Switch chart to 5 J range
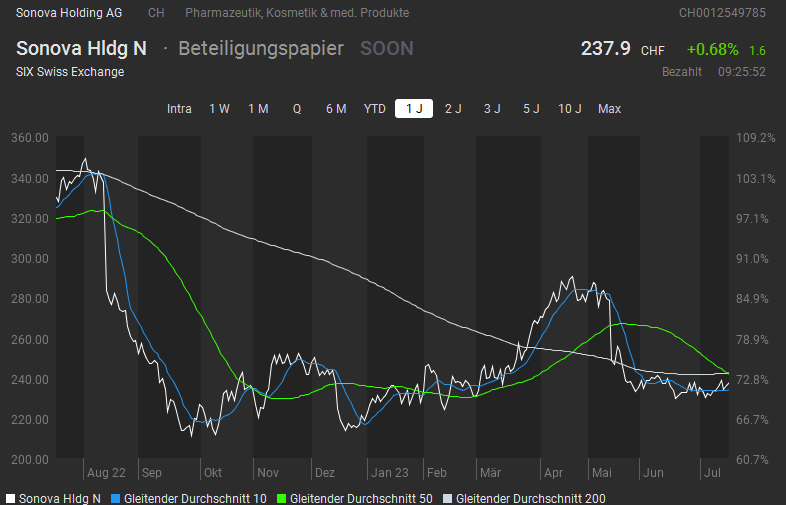 pyautogui.click(x=531, y=109)
